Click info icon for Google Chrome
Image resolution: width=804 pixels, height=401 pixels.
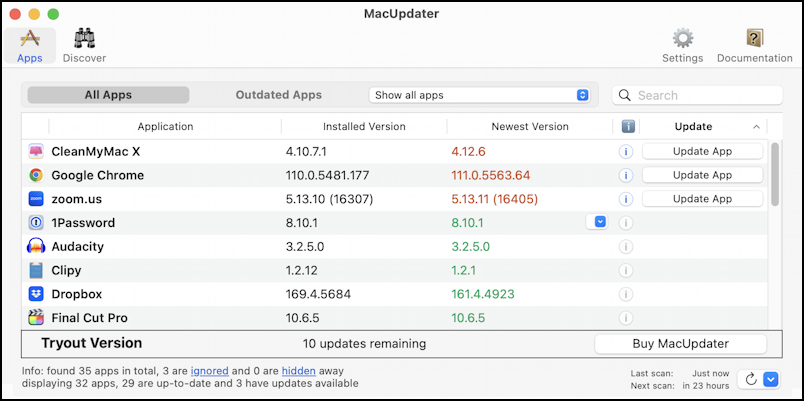click(x=626, y=175)
